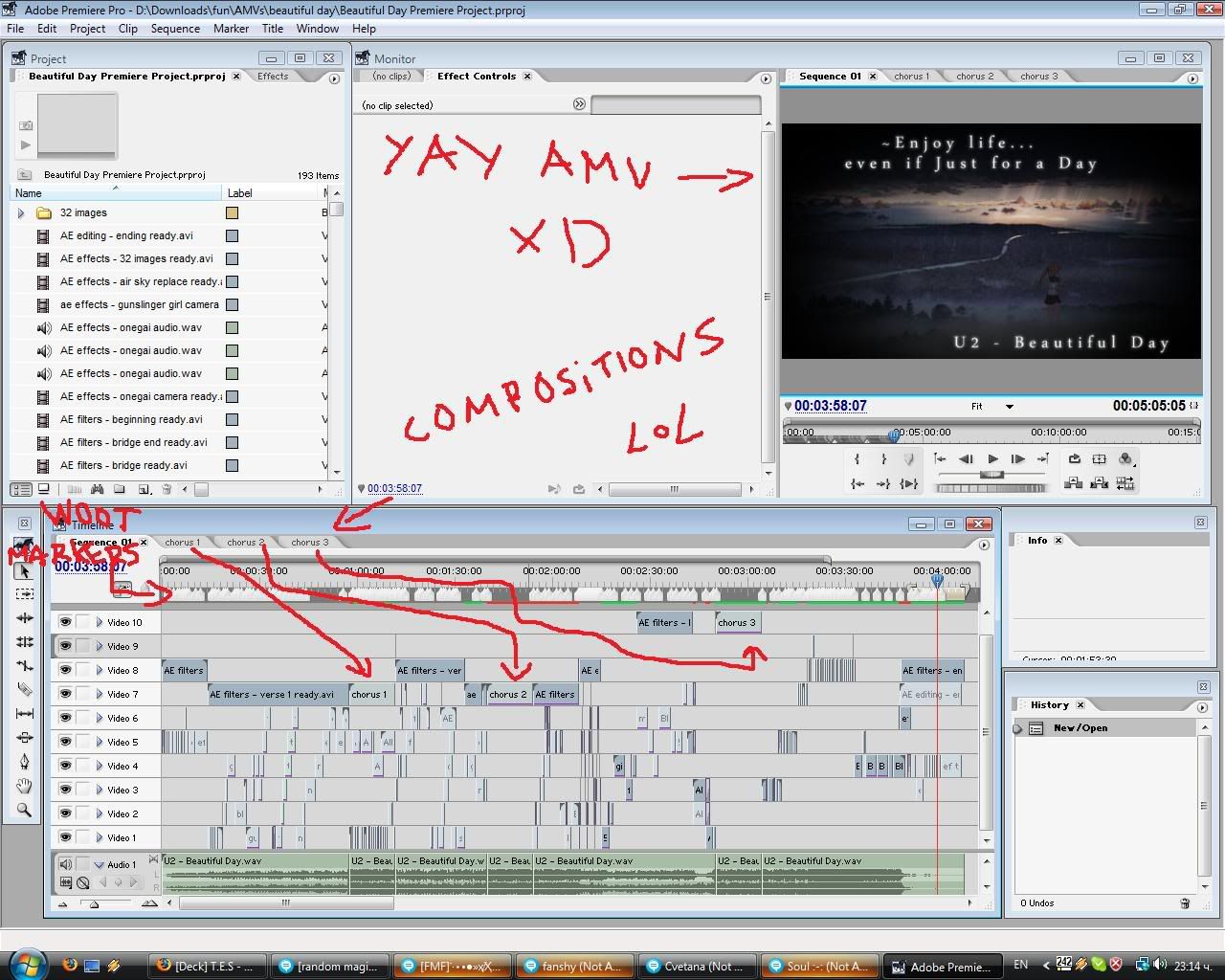This screenshot has height=980, width=1225.
Task: Activate the Zoom magnifier tool
Action: (x=24, y=810)
